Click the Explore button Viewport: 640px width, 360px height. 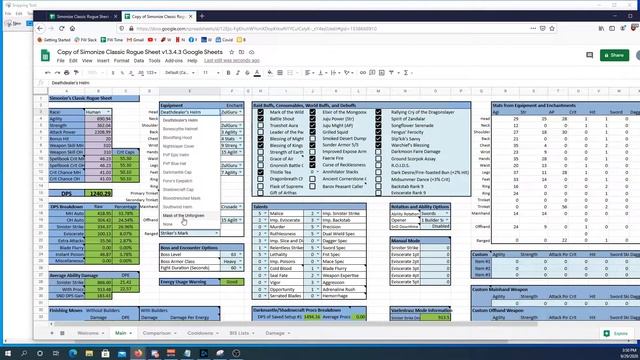click(x=616, y=333)
